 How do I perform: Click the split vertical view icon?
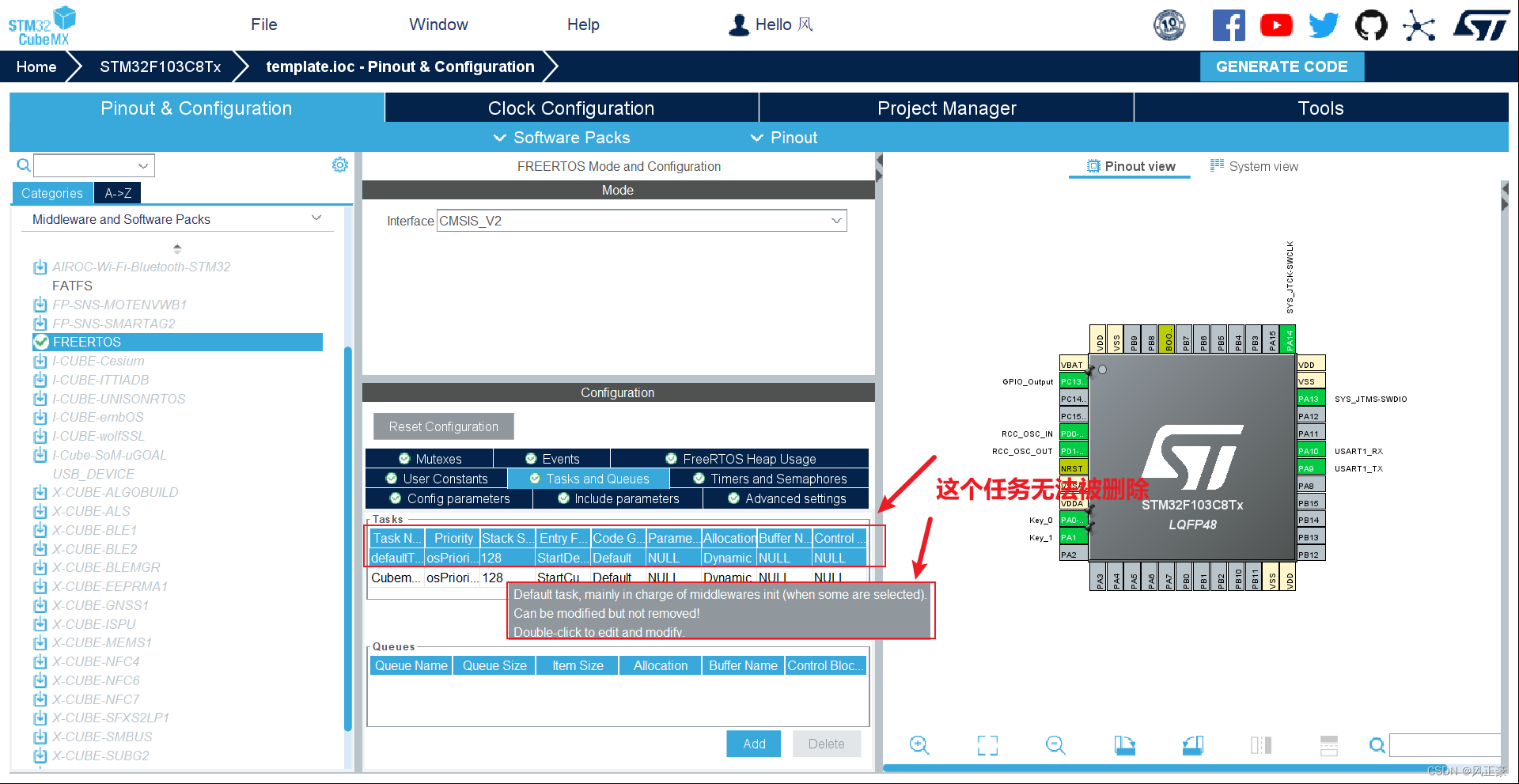[x=1261, y=745]
